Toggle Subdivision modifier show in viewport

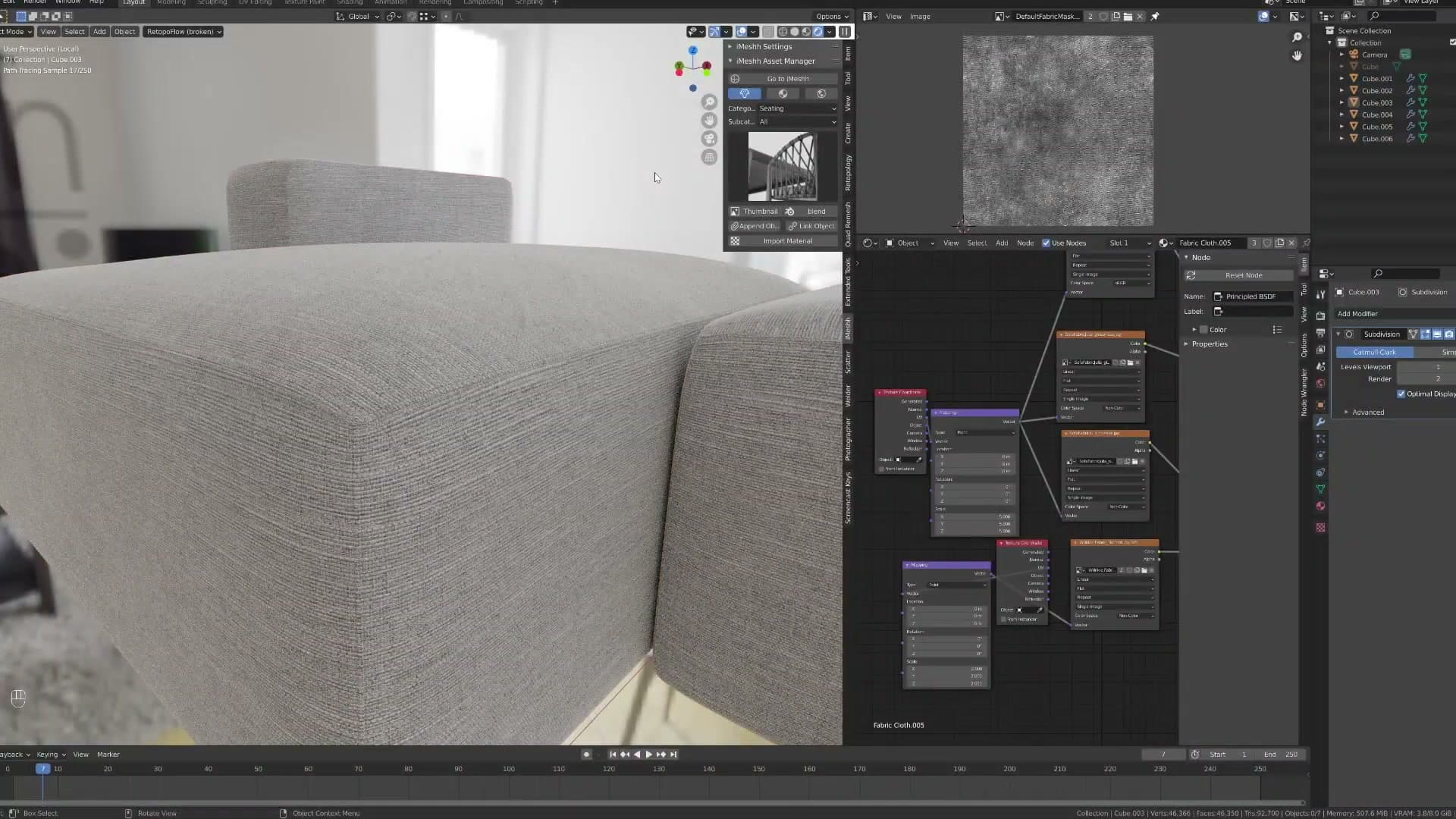click(1437, 334)
